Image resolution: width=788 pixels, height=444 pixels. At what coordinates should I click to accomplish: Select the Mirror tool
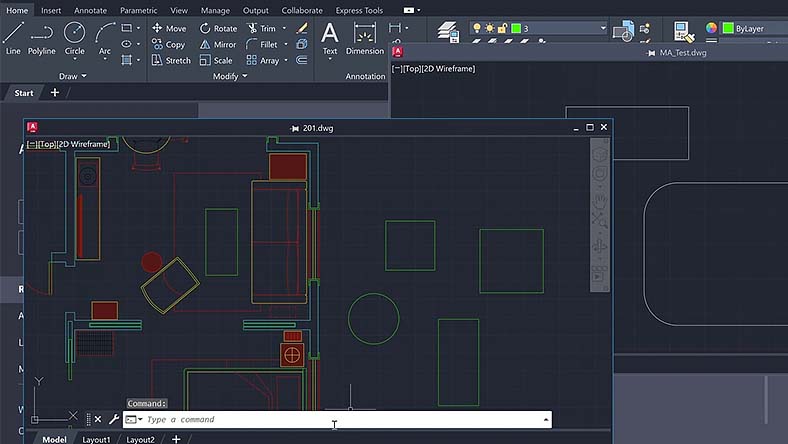click(218, 45)
